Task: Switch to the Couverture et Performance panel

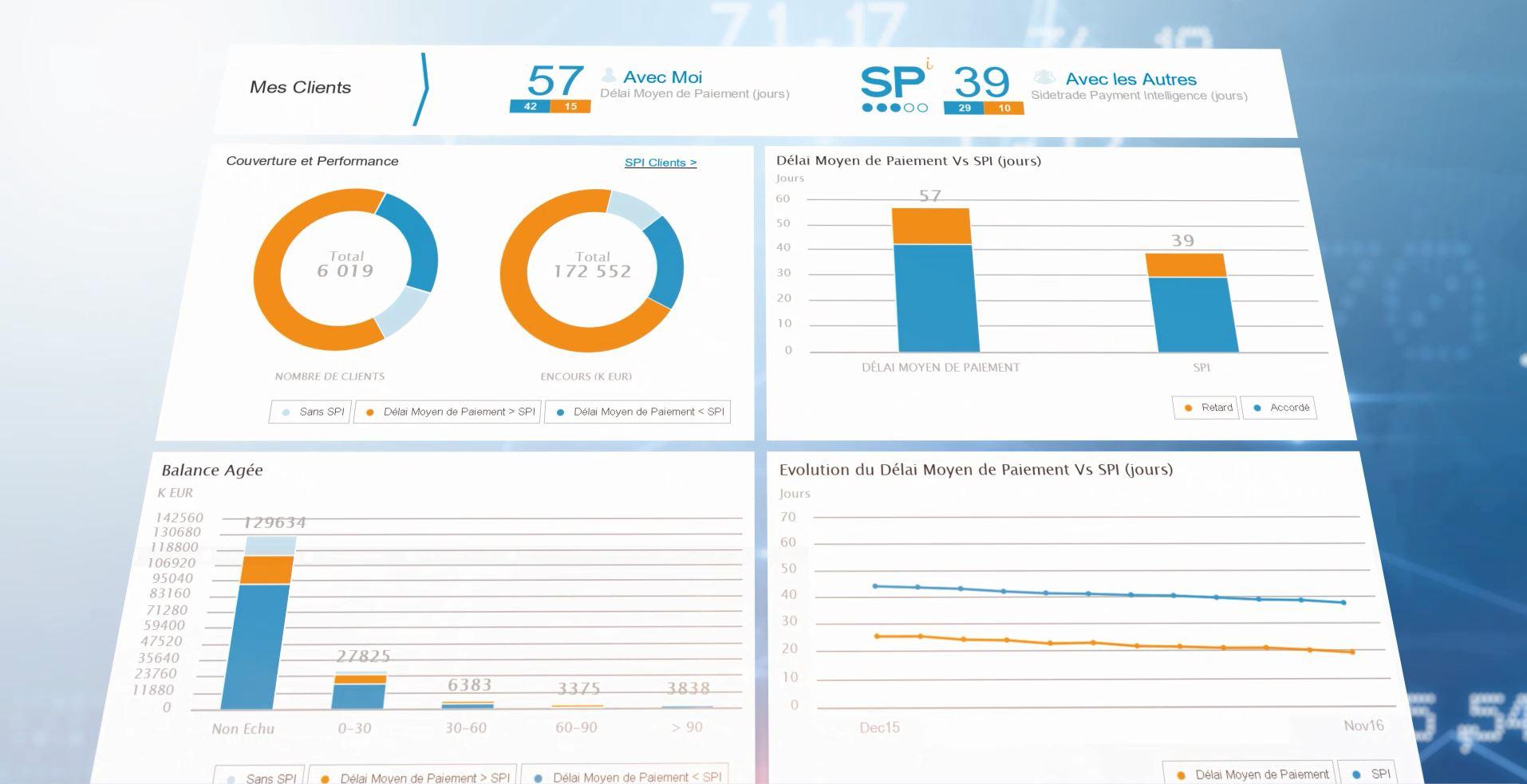Action: 314,160
